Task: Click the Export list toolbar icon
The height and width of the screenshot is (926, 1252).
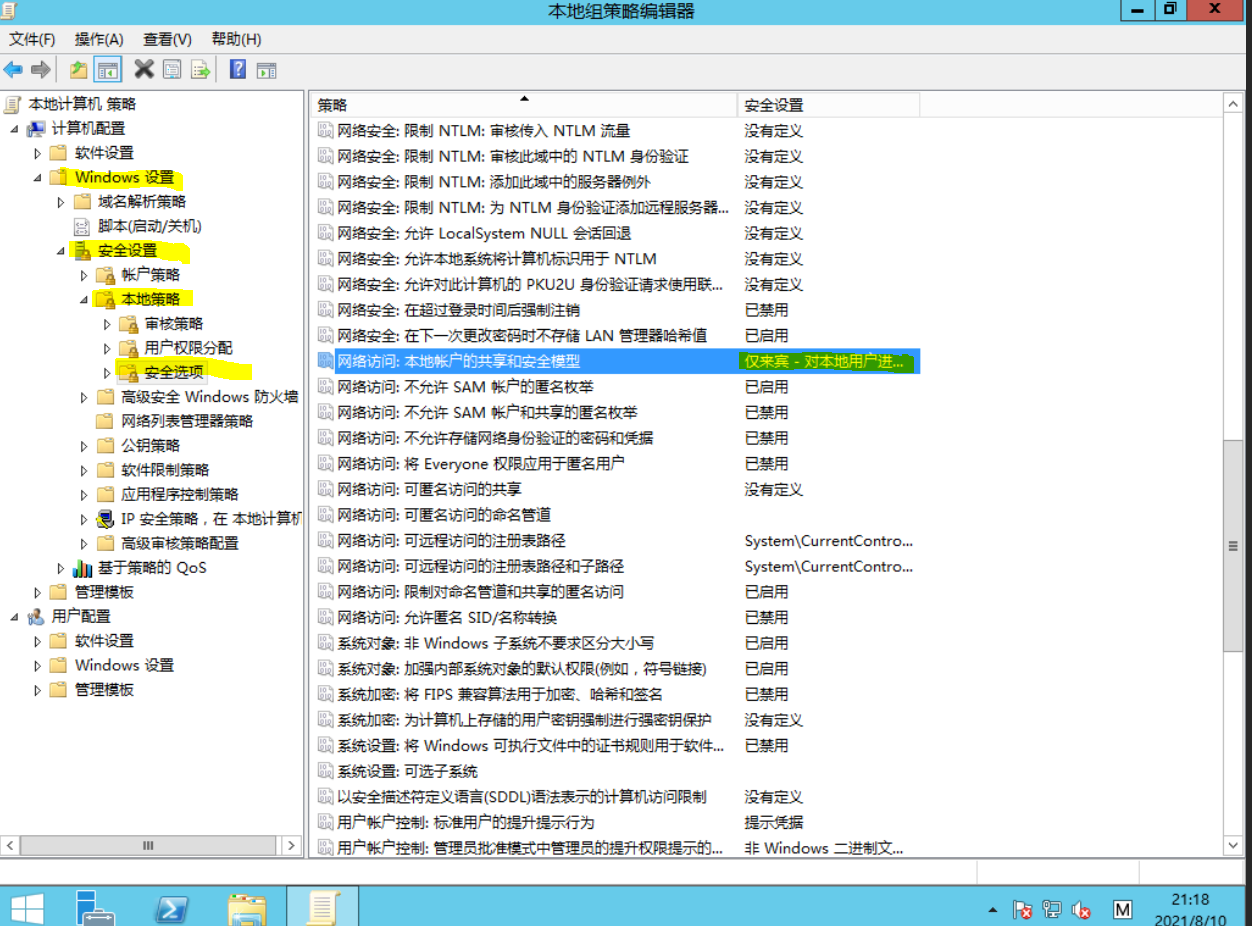Action: click(x=200, y=69)
